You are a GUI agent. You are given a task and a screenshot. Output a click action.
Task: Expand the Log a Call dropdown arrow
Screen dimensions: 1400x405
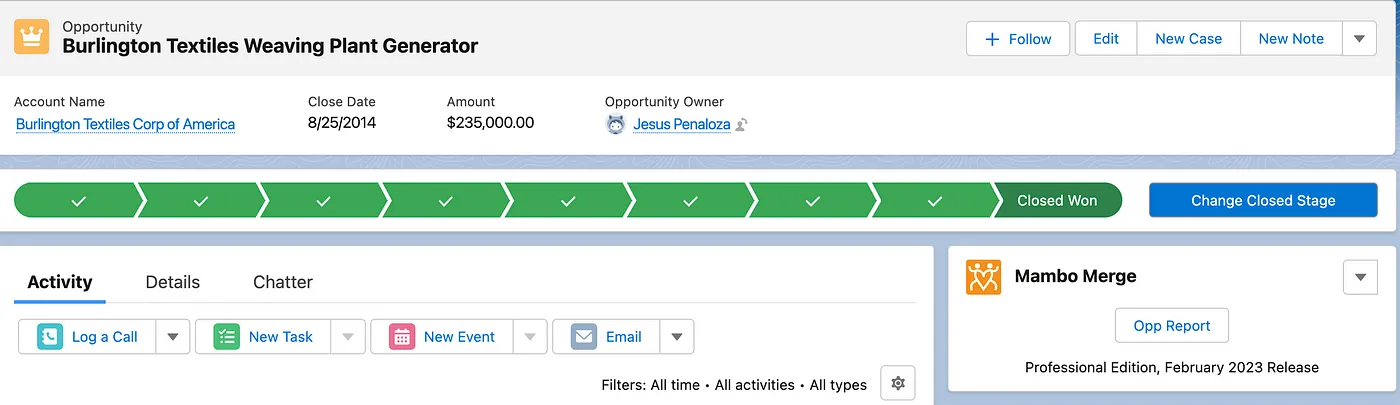click(172, 337)
